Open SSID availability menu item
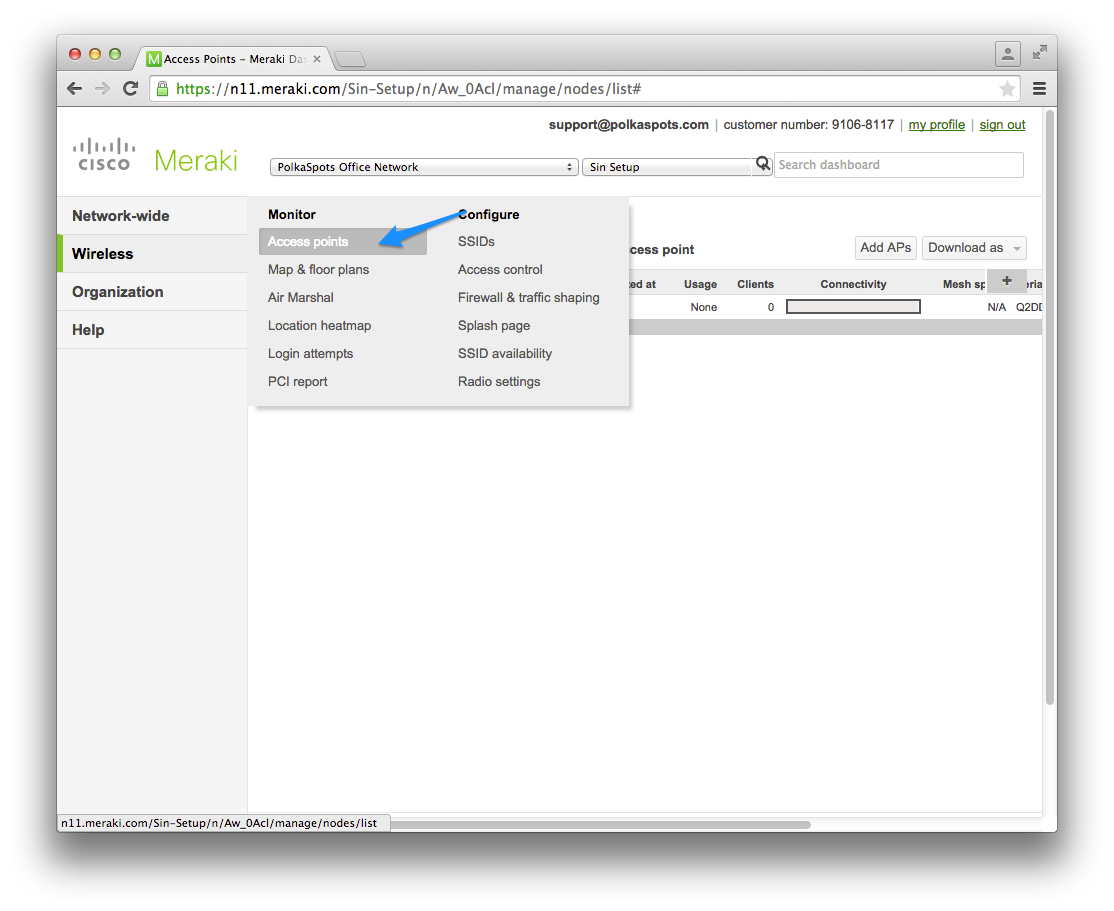Viewport: 1114px width, 911px height. (x=504, y=354)
